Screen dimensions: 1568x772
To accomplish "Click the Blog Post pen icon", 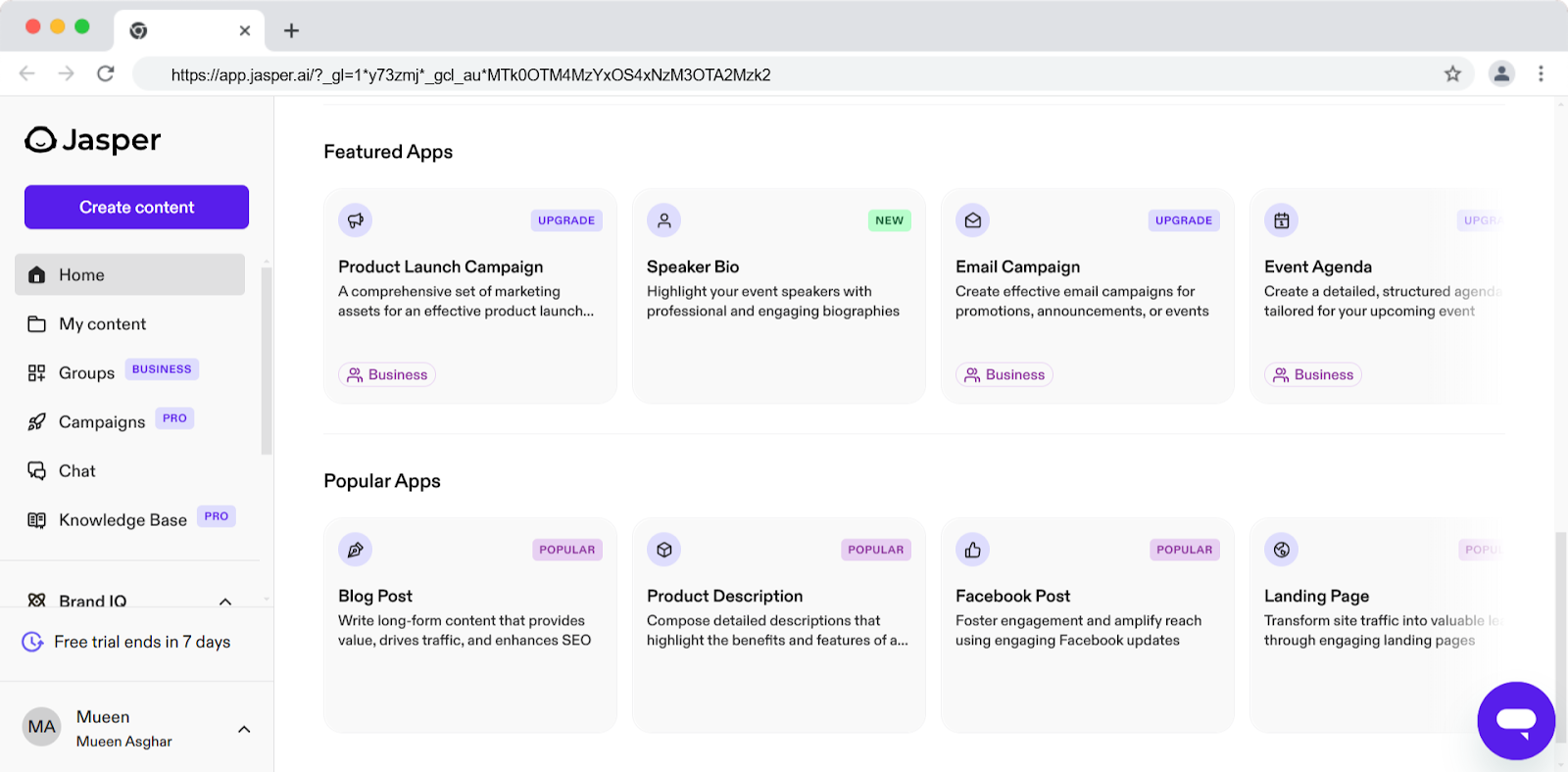I will (356, 550).
